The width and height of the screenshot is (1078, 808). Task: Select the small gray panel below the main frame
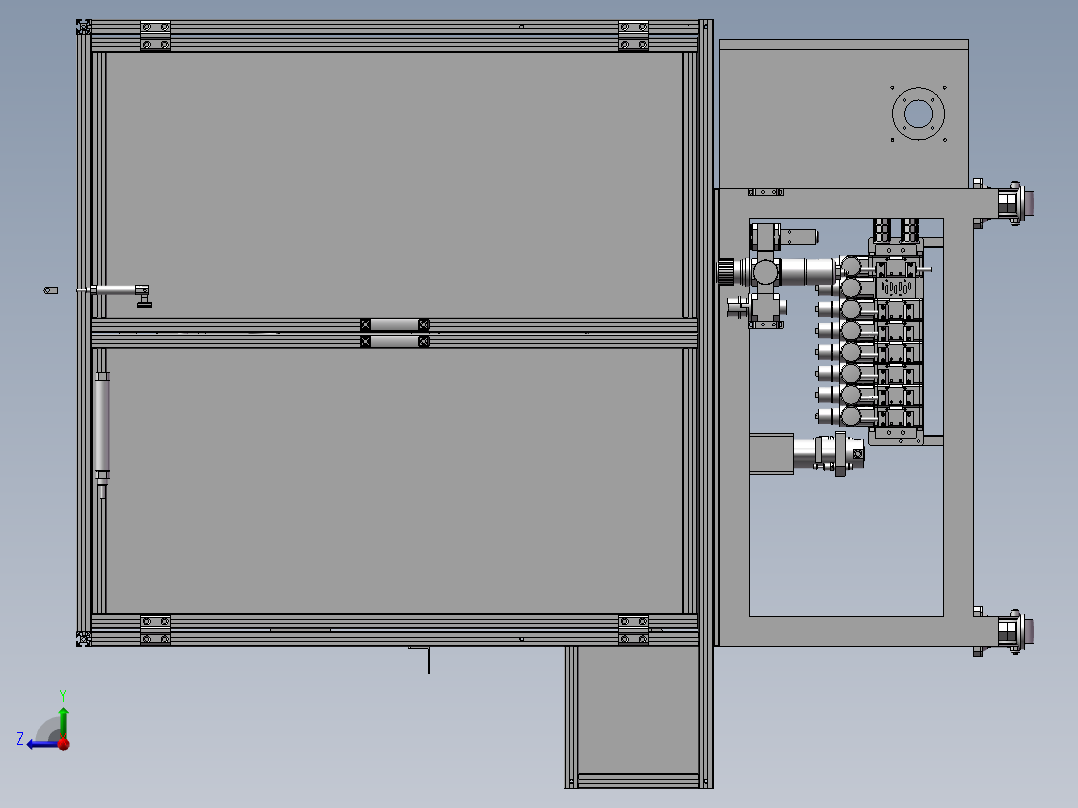coord(638,710)
